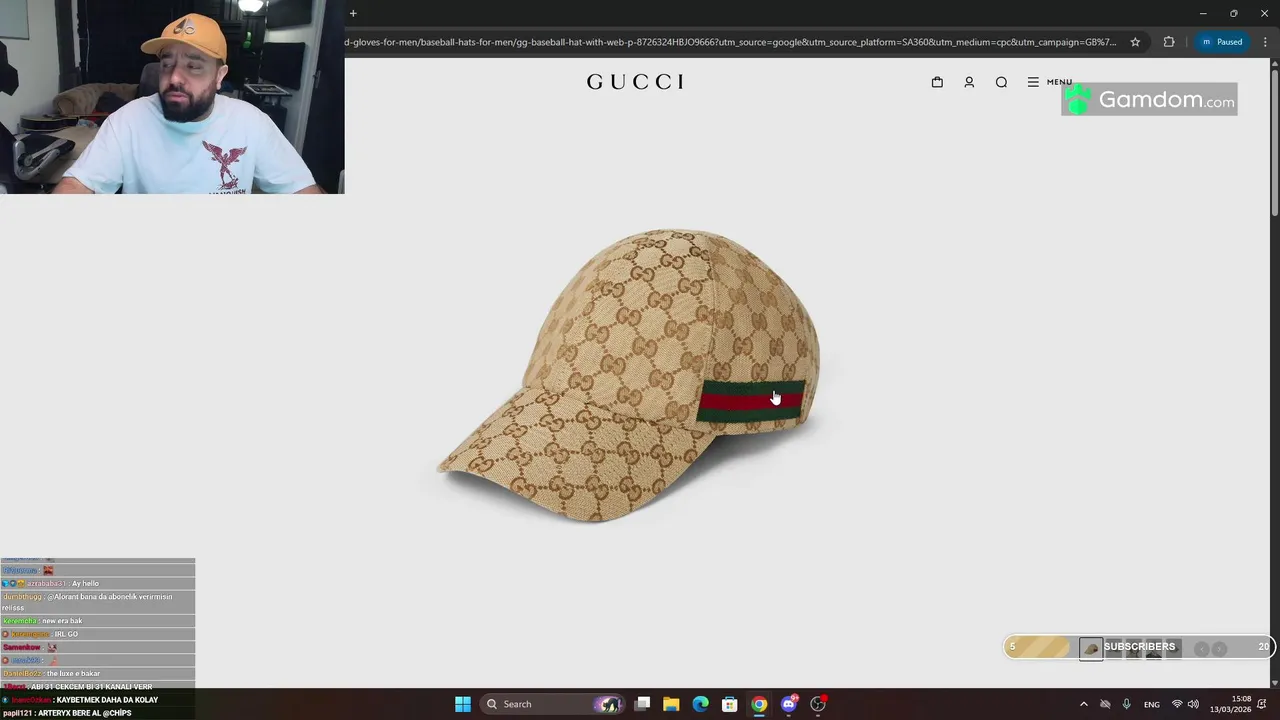Focus the Chrome address bar URL

pos(730,42)
